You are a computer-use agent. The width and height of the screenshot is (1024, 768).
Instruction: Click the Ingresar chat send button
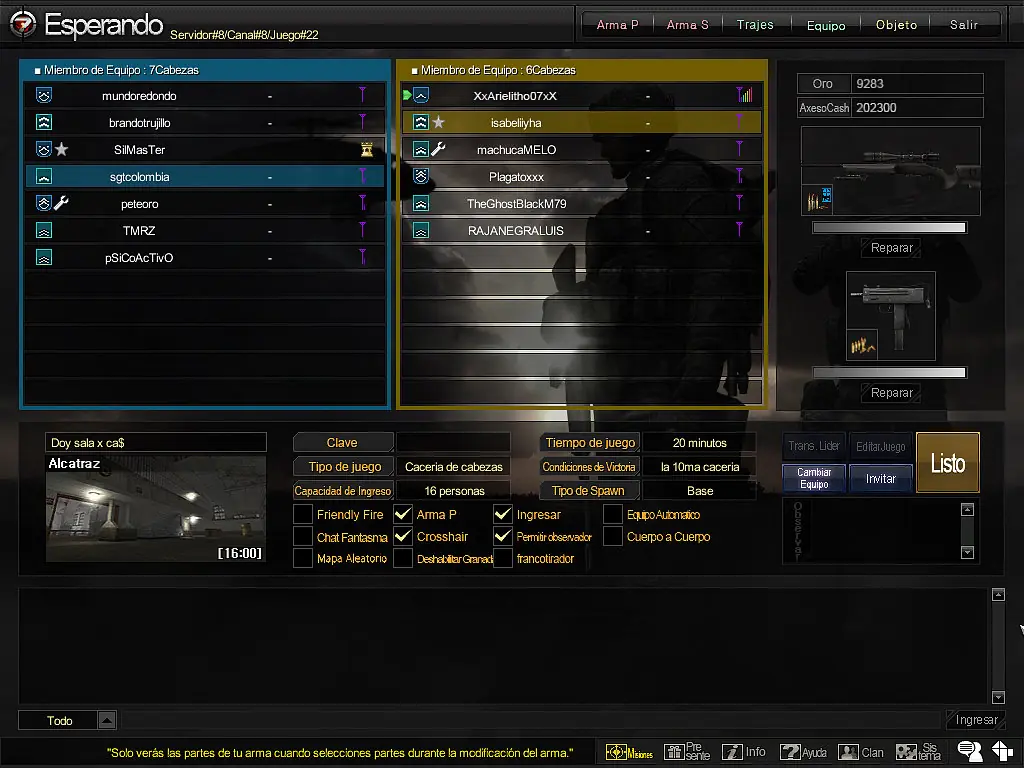coord(976,720)
